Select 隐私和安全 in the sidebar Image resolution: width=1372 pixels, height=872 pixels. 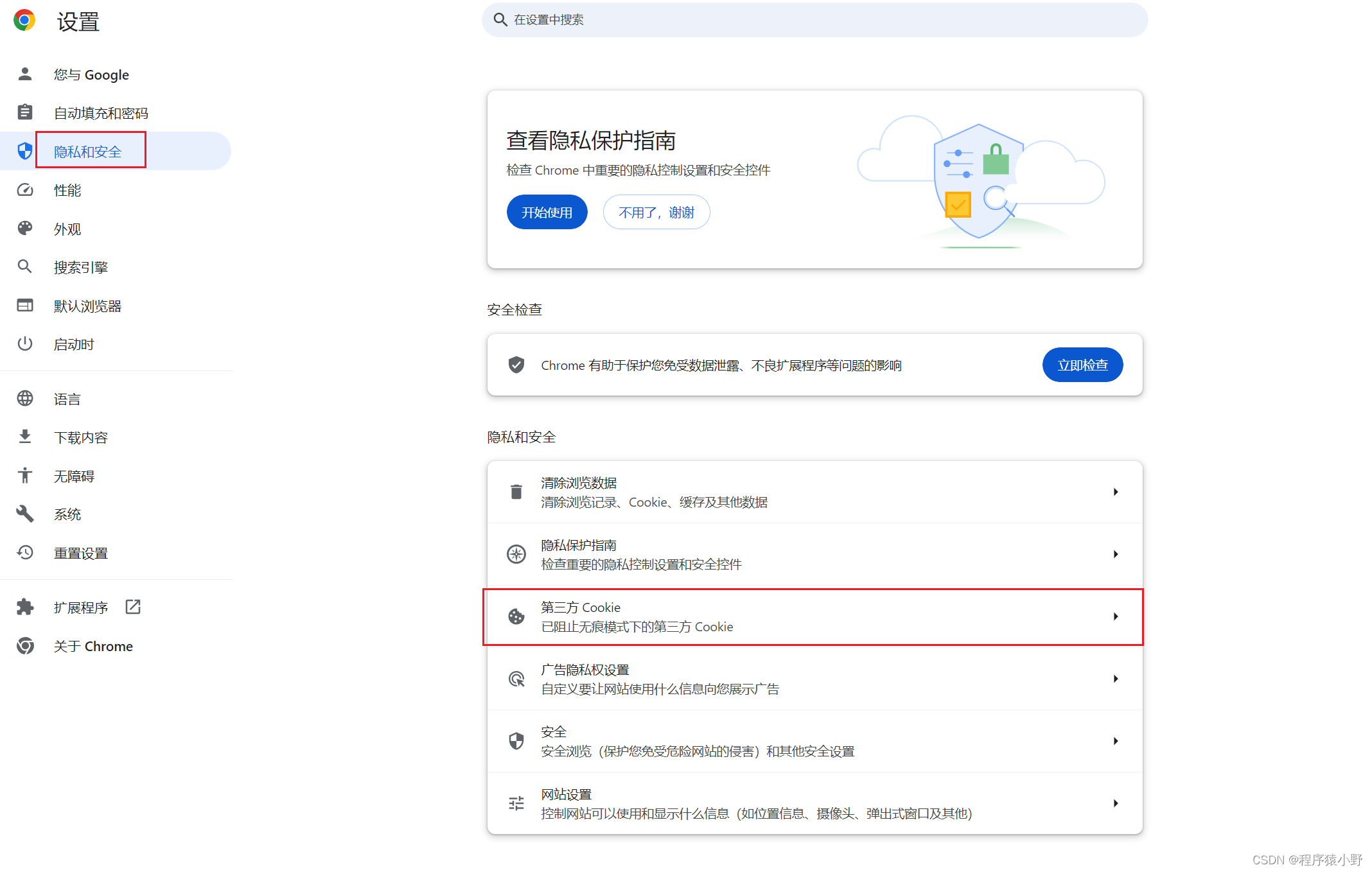[x=88, y=152]
